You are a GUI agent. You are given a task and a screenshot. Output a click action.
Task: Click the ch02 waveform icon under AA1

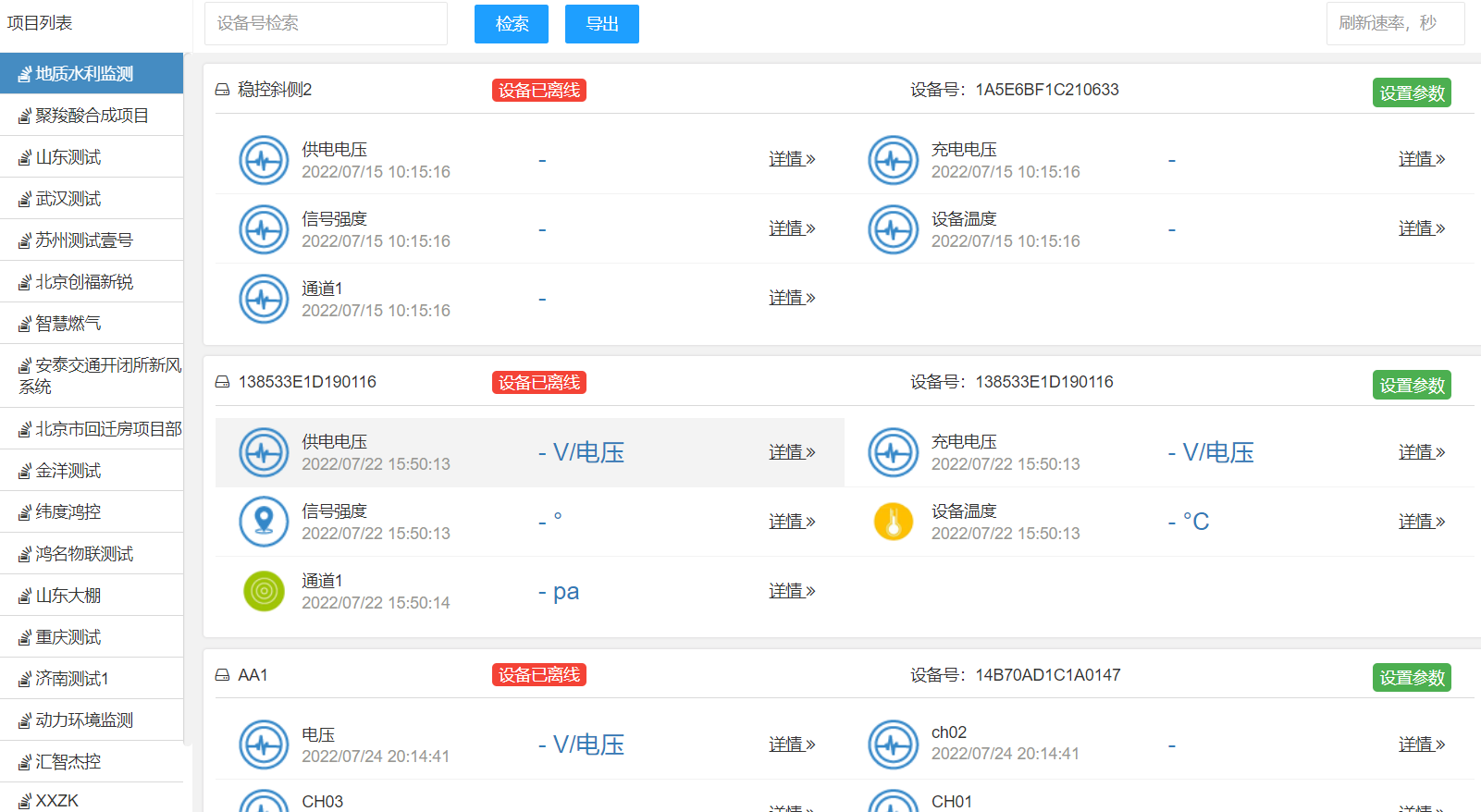click(x=894, y=744)
